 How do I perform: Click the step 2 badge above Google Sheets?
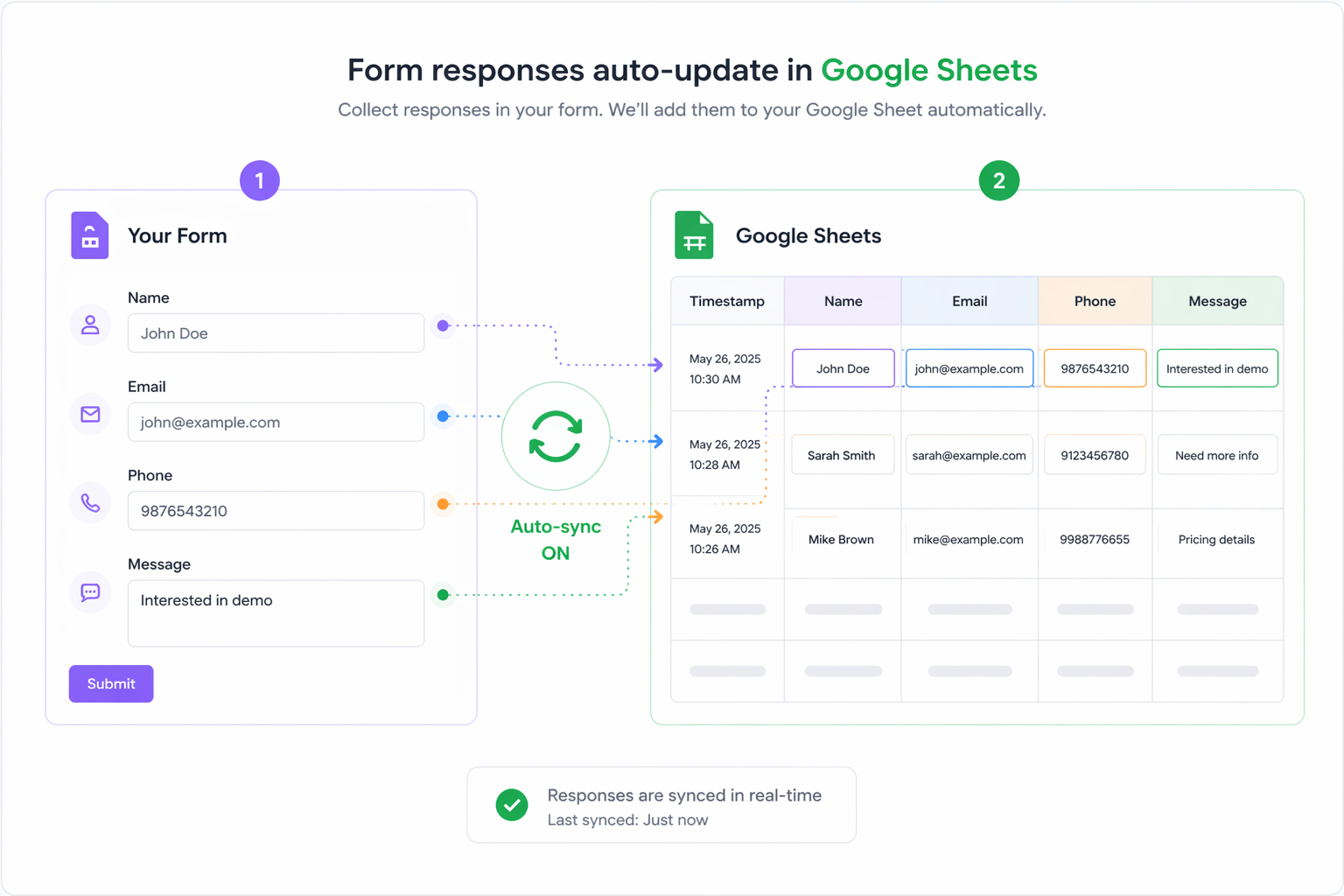(998, 180)
